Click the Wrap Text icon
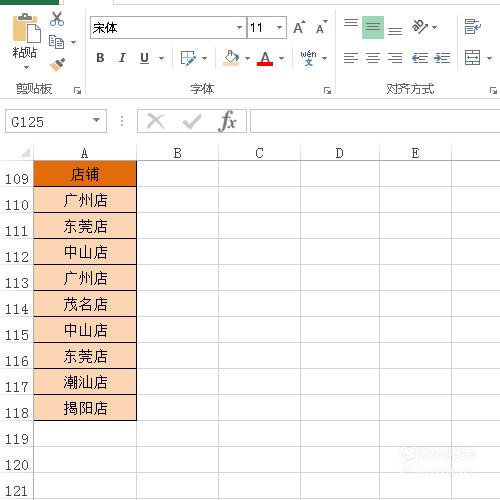The height and width of the screenshot is (500, 500). pos(473,27)
